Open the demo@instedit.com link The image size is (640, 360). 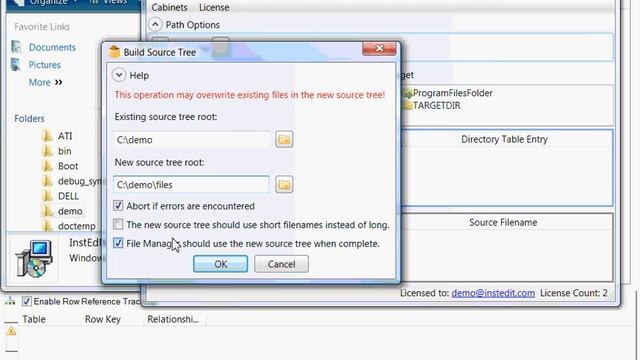tap(493, 293)
